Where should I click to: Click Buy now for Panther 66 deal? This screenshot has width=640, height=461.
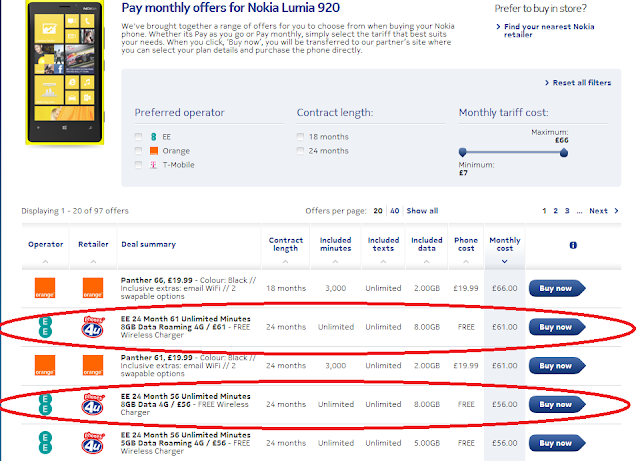click(557, 288)
